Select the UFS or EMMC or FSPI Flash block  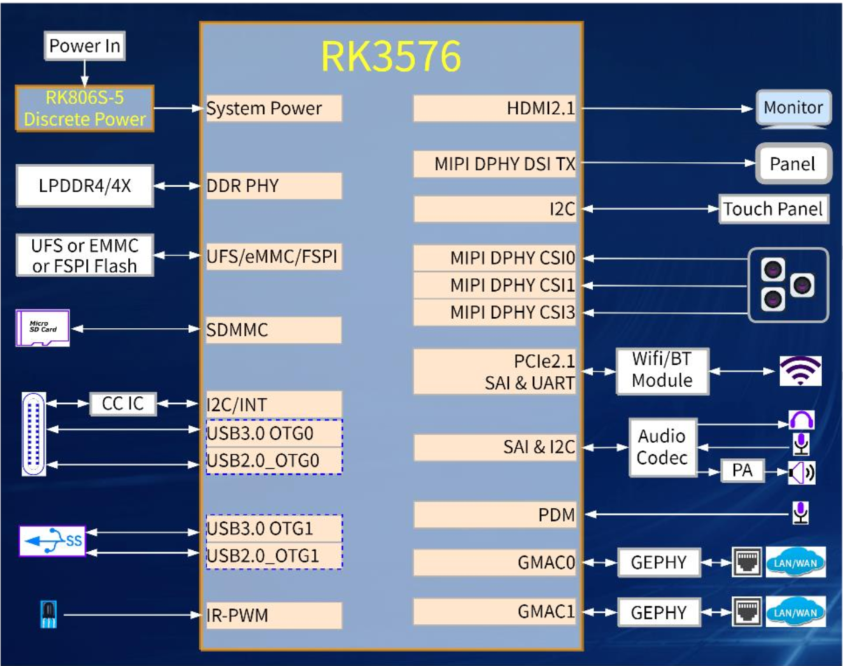85,255
